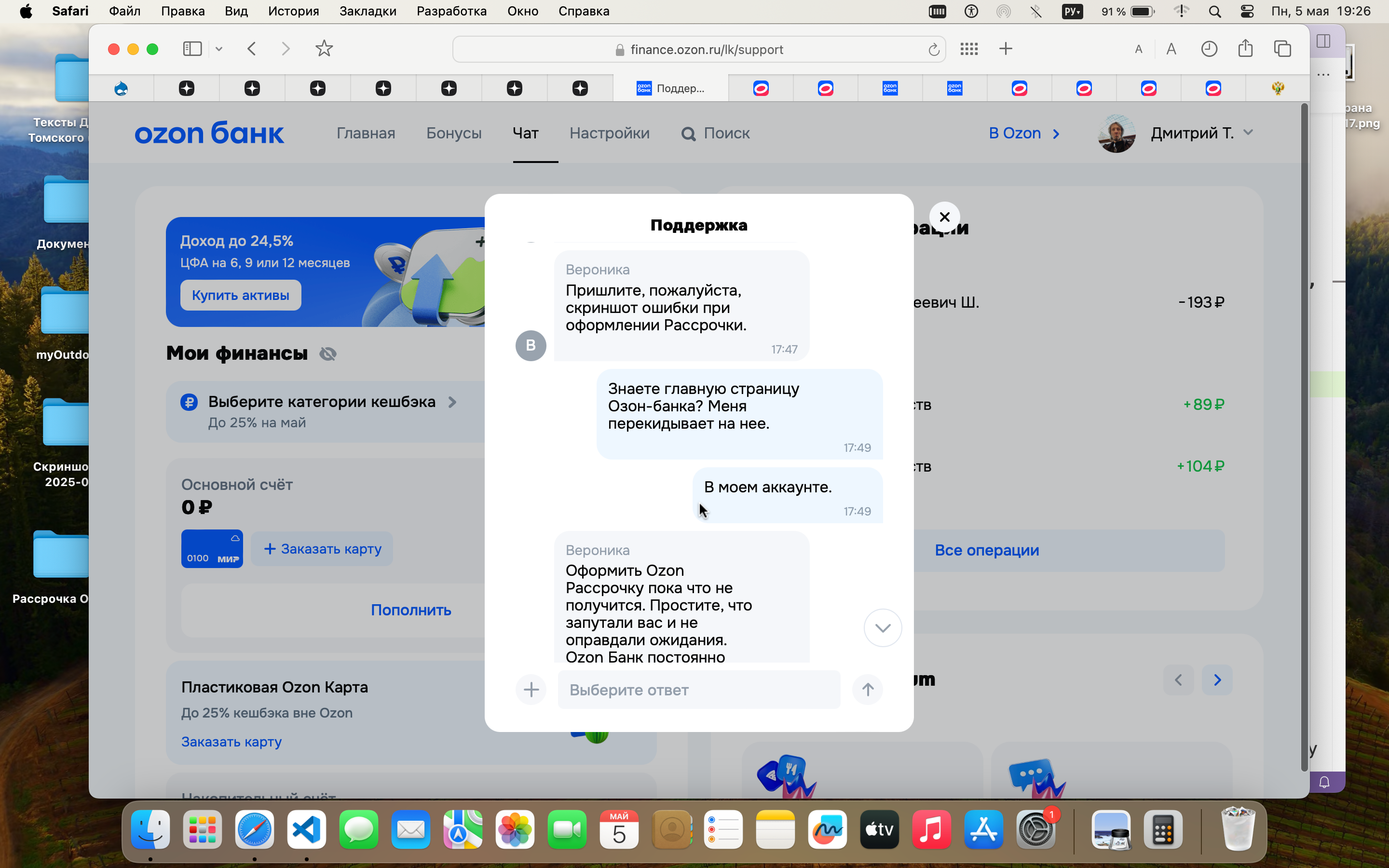The height and width of the screenshot is (868, 1389).
Task: Send message with the arrow-up button
Action: click(x=867, y=690)
